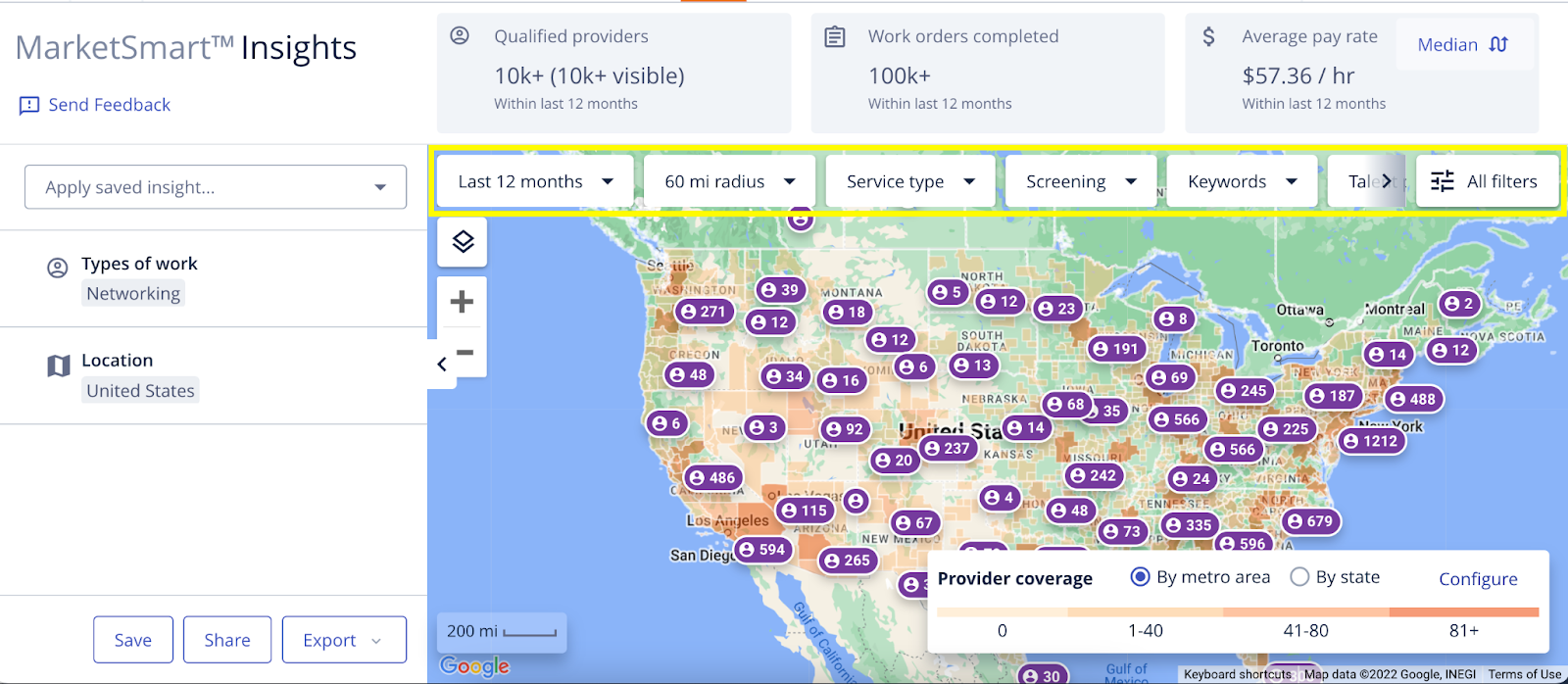
Task: Open the map layers icon
Action: click(463, 241)
